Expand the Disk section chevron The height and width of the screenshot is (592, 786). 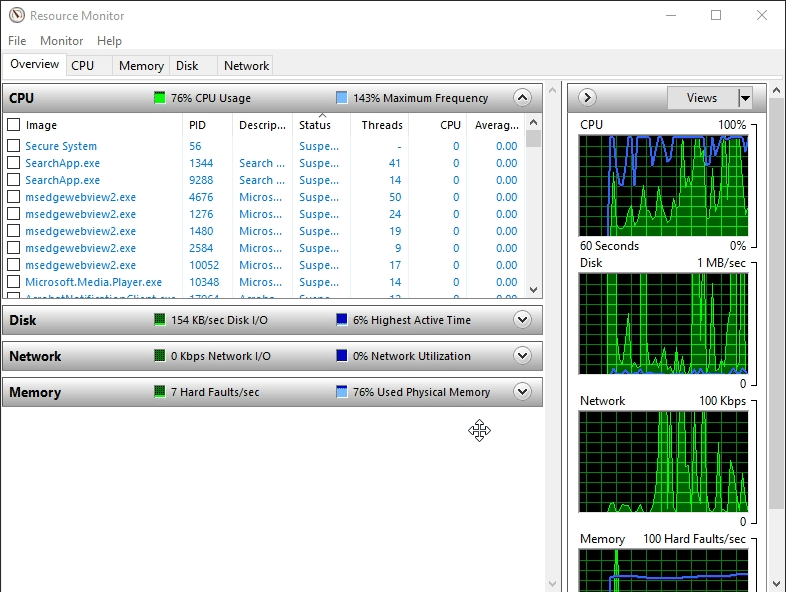click(x=522, y=319)
